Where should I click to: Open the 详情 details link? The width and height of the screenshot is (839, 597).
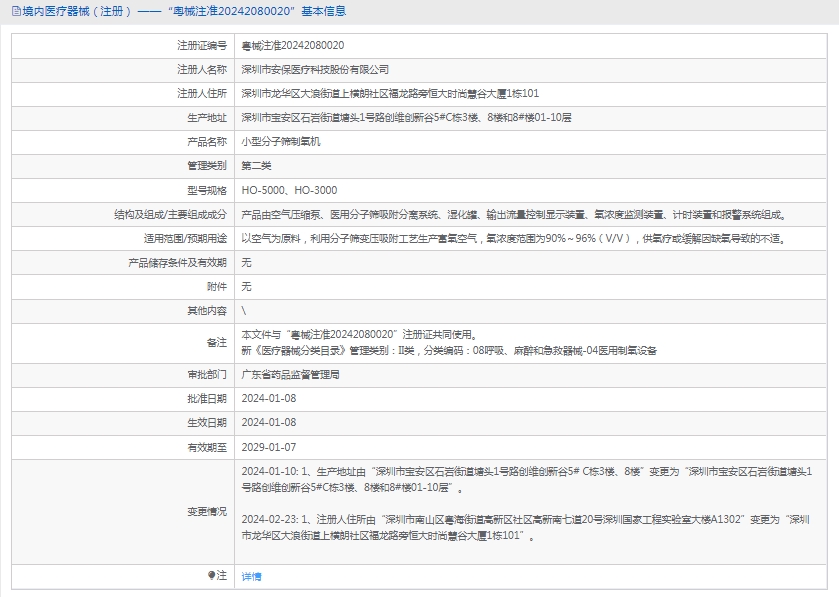coord(251,576)
